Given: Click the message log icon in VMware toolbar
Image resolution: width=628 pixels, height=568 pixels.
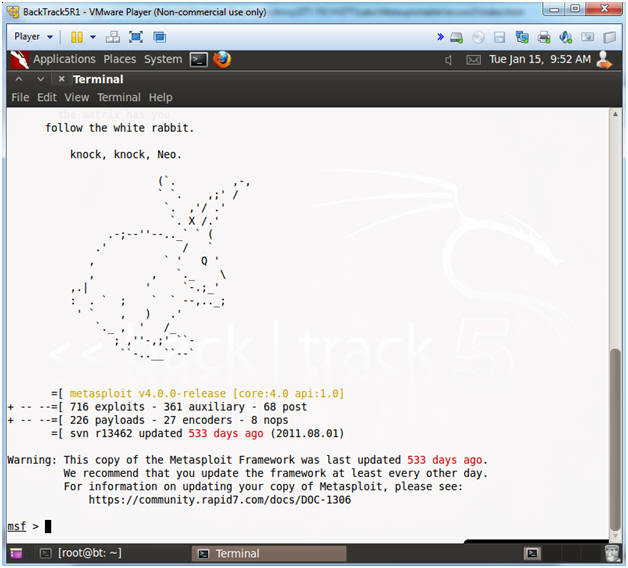Looking at the screenshot, I should pos(609,38).
